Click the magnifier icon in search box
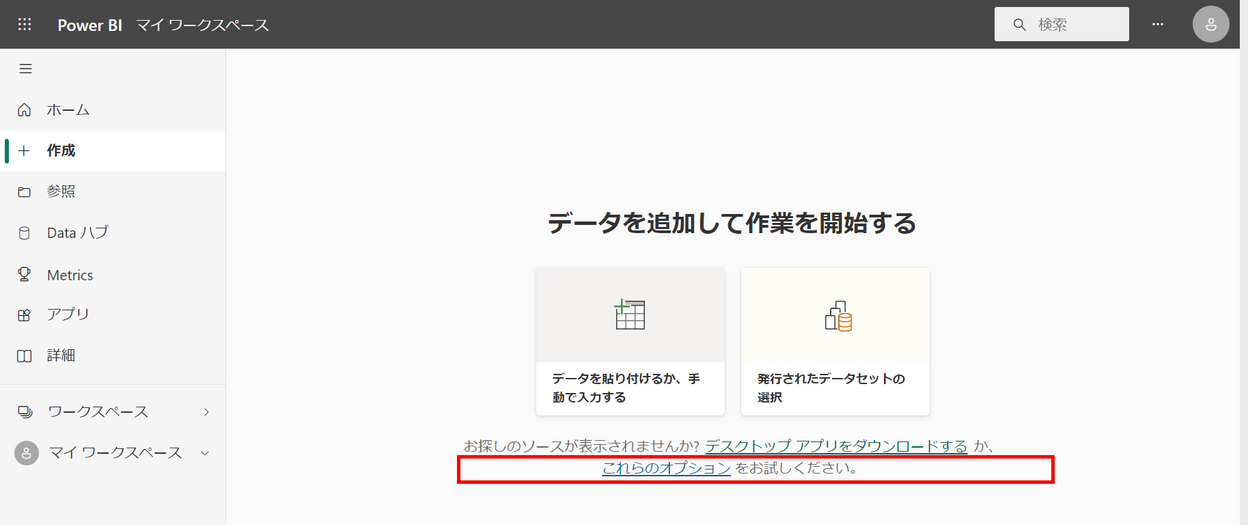This screenshot has height=525, width=1248. tap(1020, 24)
